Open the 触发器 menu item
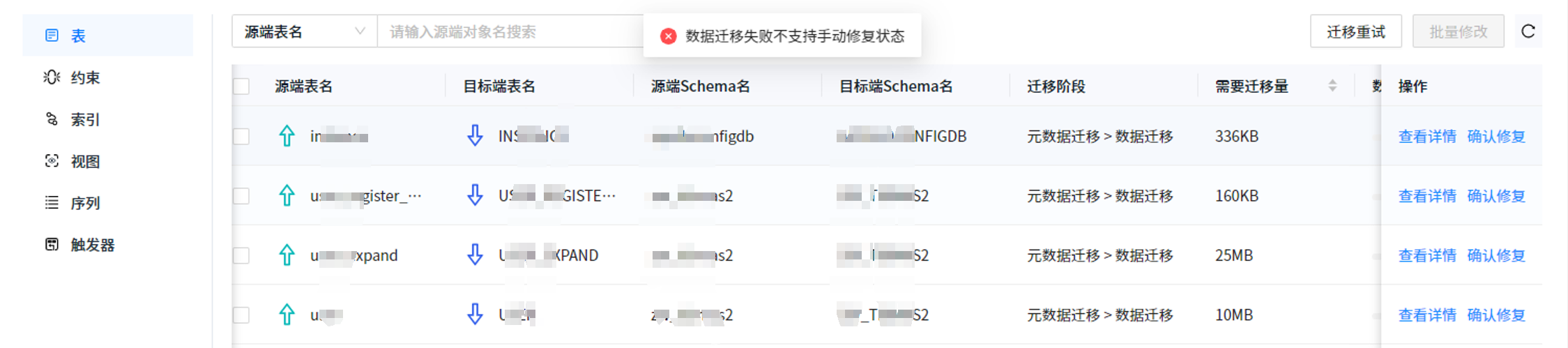This screenshot has width=1568, height=348. click(x=92, y=245)
